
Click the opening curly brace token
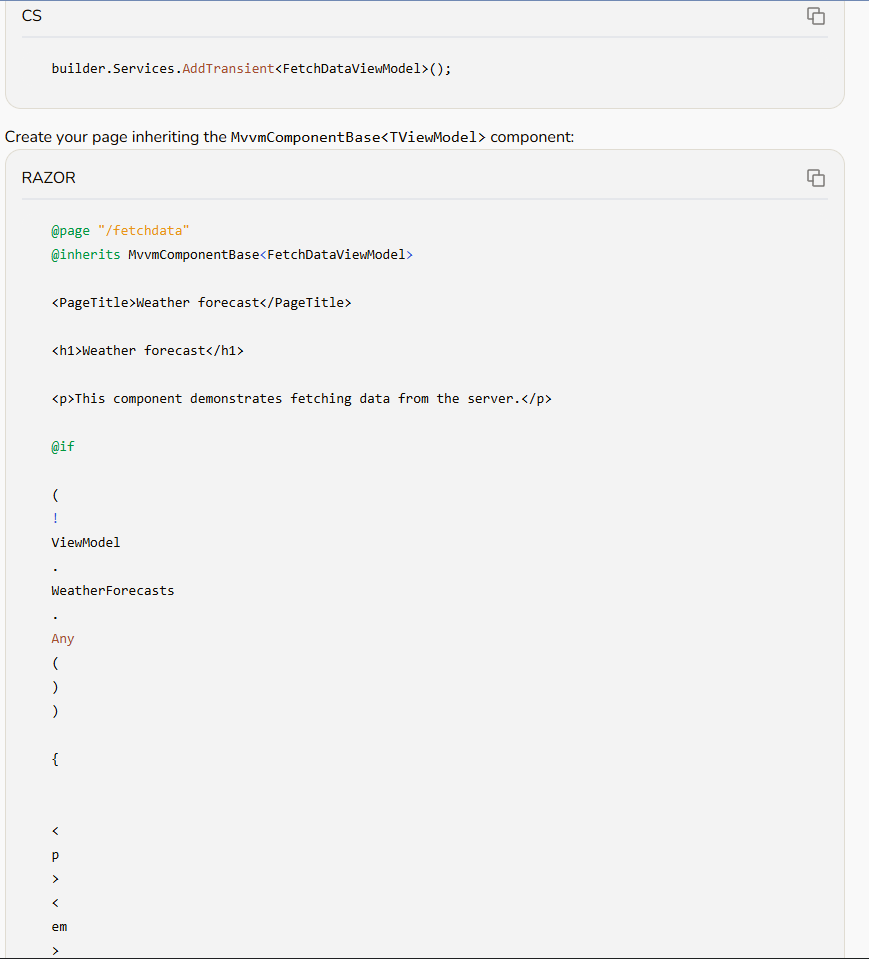55,759
